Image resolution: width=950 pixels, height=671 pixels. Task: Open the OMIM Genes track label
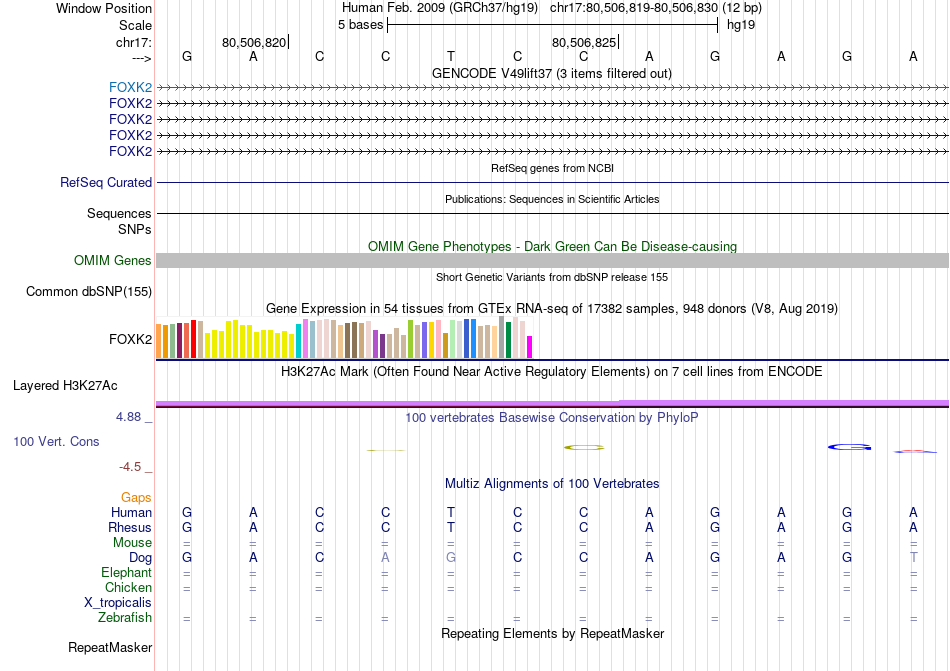[113, 260]
